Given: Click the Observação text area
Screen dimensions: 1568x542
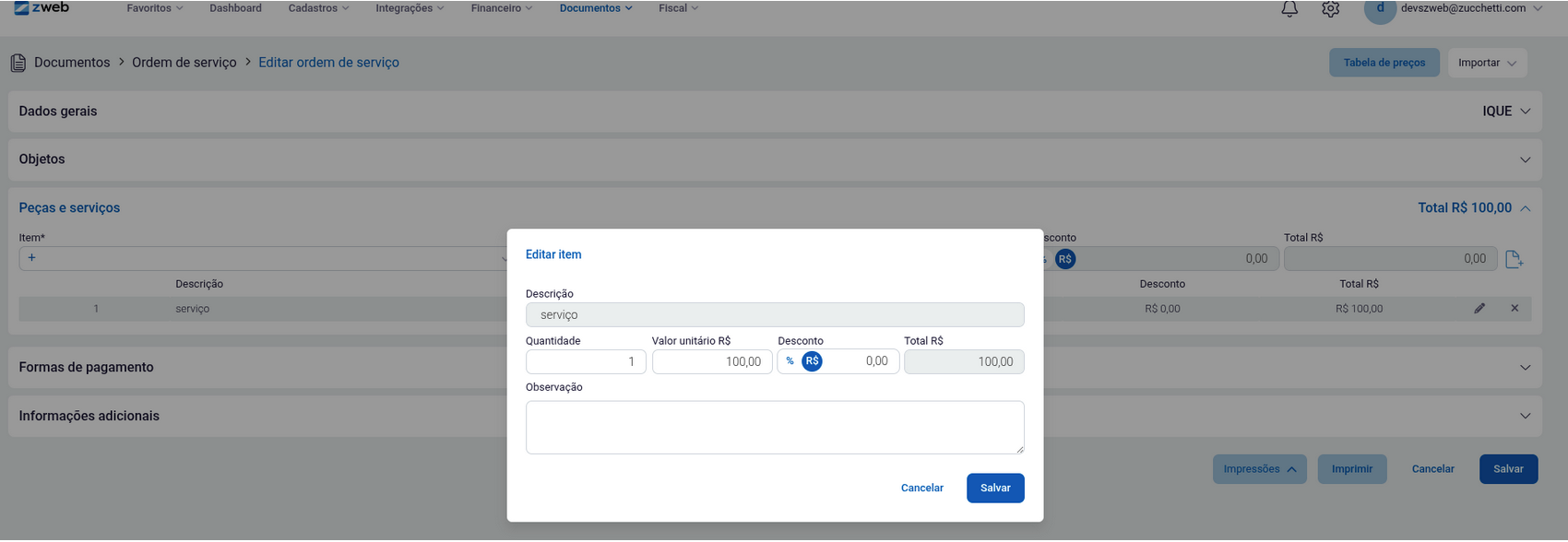Looking at the screenshot, I should click(x=774, y=427).
